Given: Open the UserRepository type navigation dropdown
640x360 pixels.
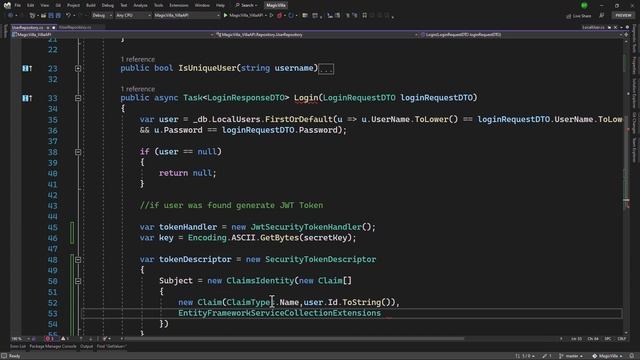Looking at the screenshot, I should (316, 35).
